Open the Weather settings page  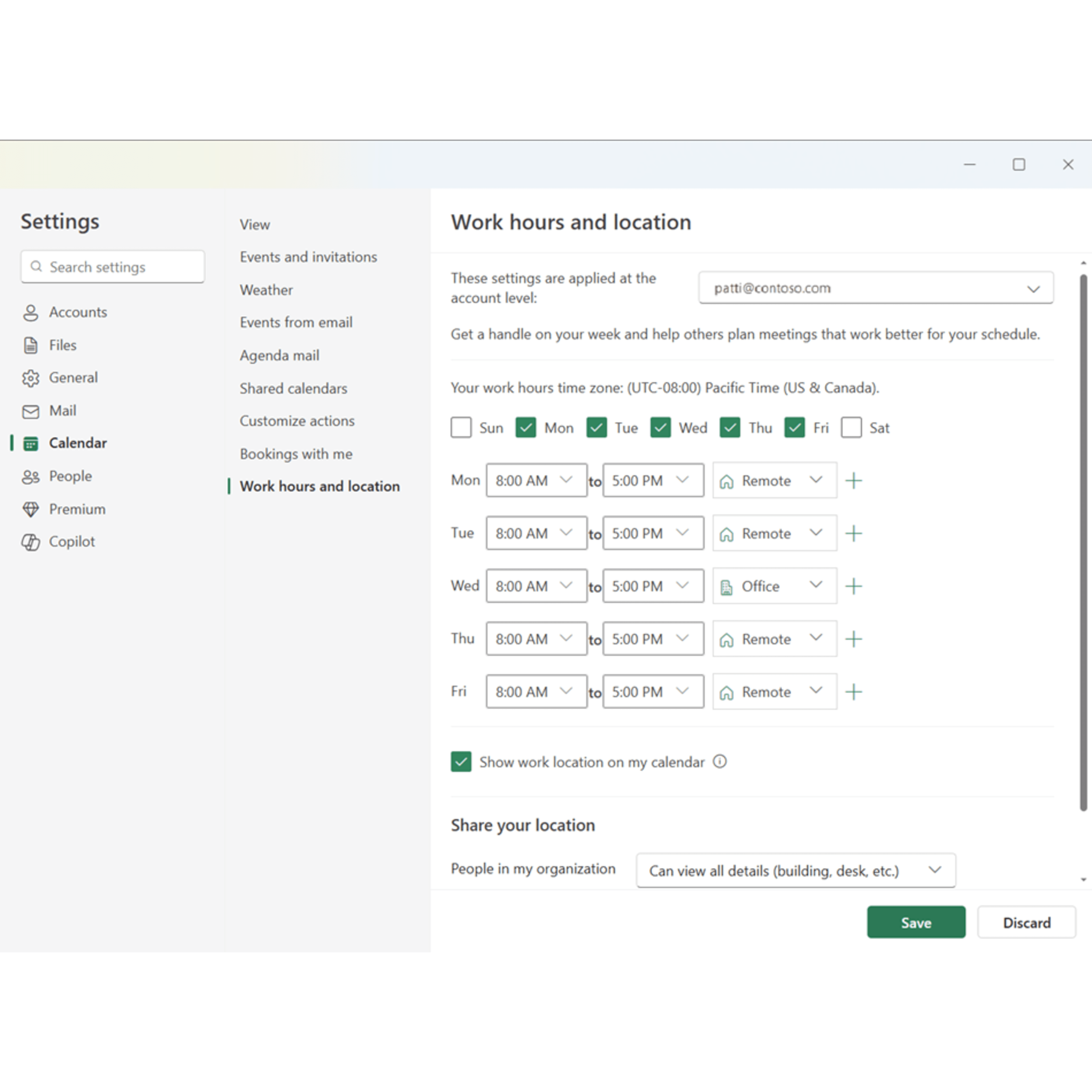click(x=266, y=290)
